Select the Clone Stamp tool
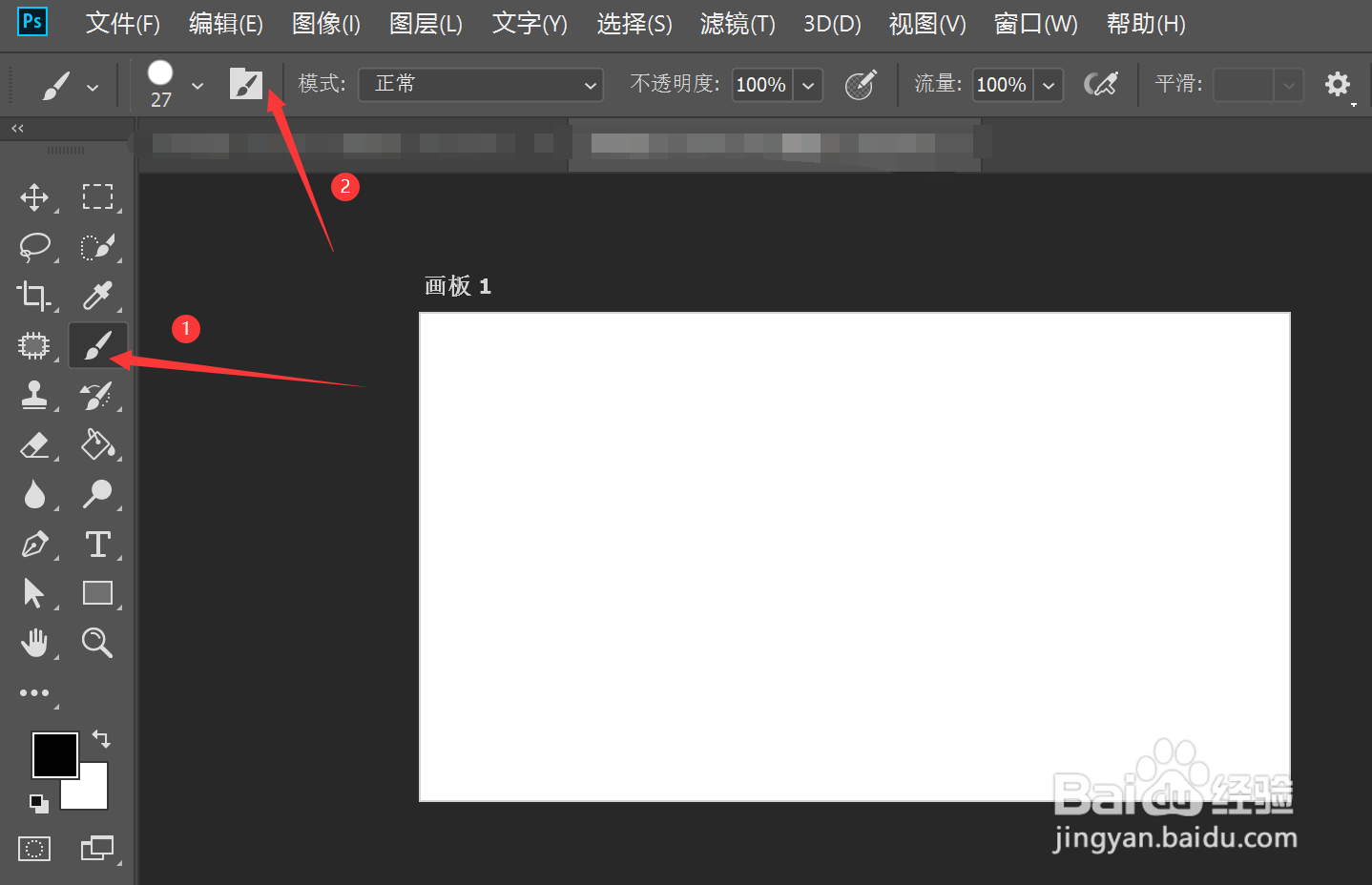Viewport: 1372px width, 885px height. [35, 396]
